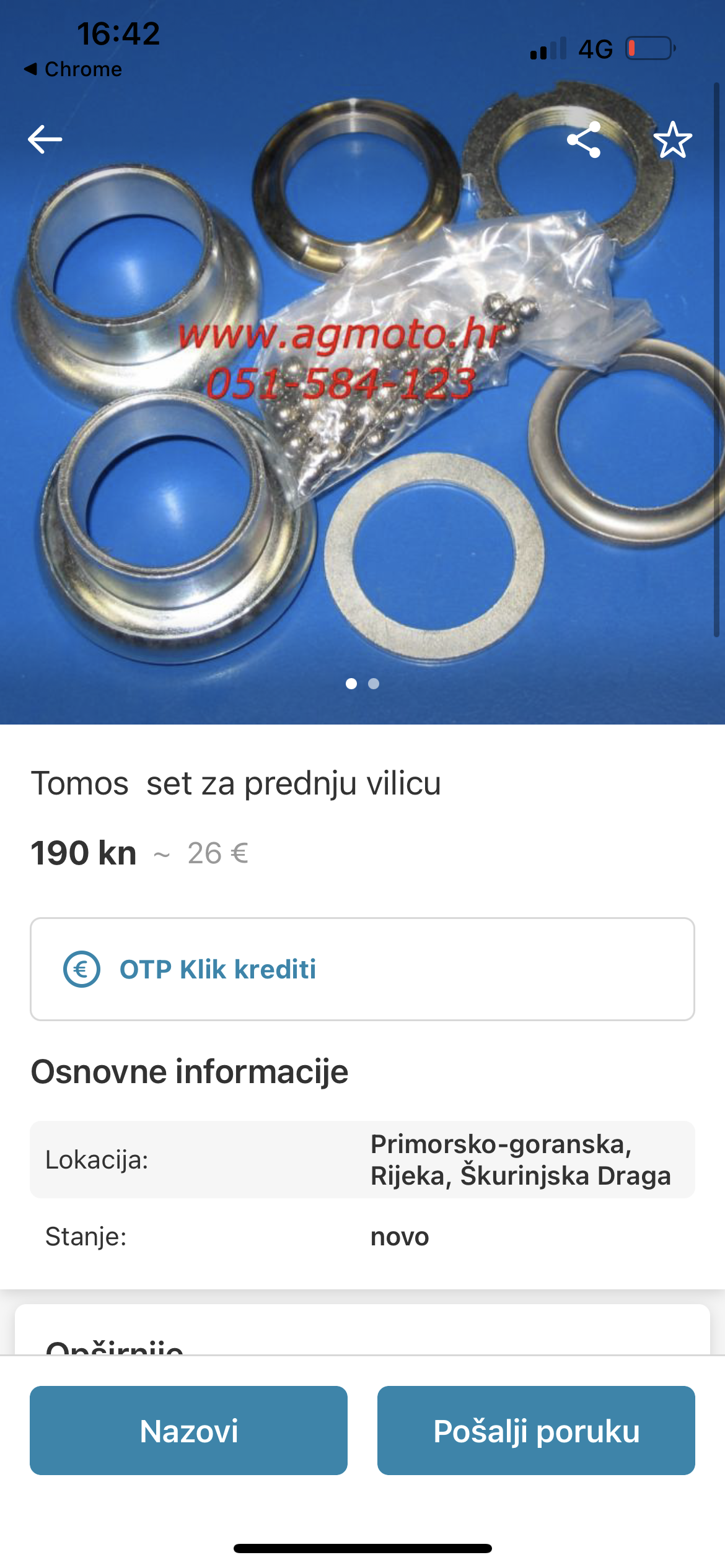The width and height of the screenshot is (725, 1568).
Task: Return to Chrome via back indicator
Action: [73, 69]
